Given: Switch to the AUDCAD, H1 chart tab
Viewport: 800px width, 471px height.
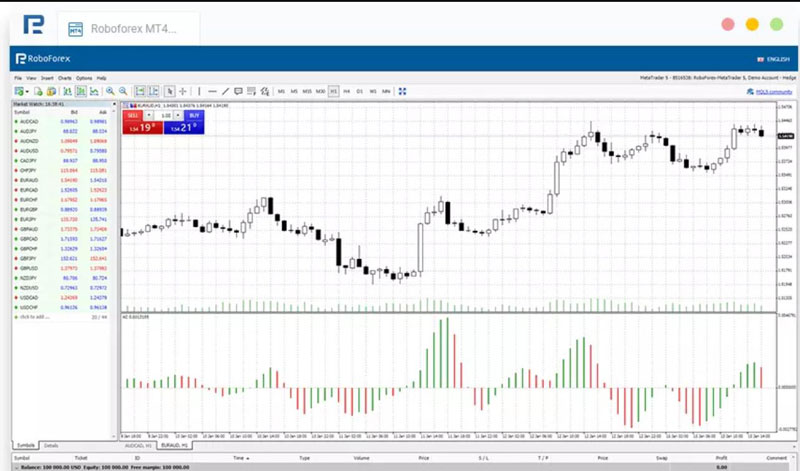Looking at the screenshot, I should (140, 445).
